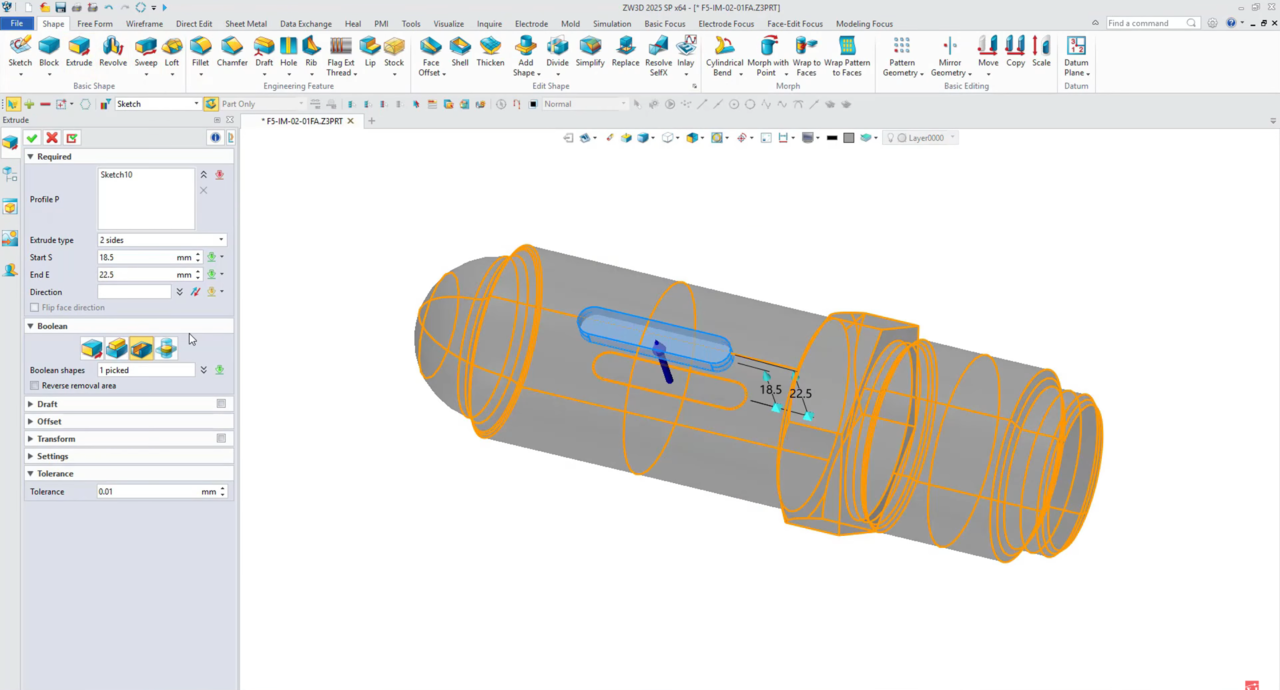Viewport: 1280px width, 690px height.
Task: Toggle the Draft section checkbox
Action: pos(221,404)
